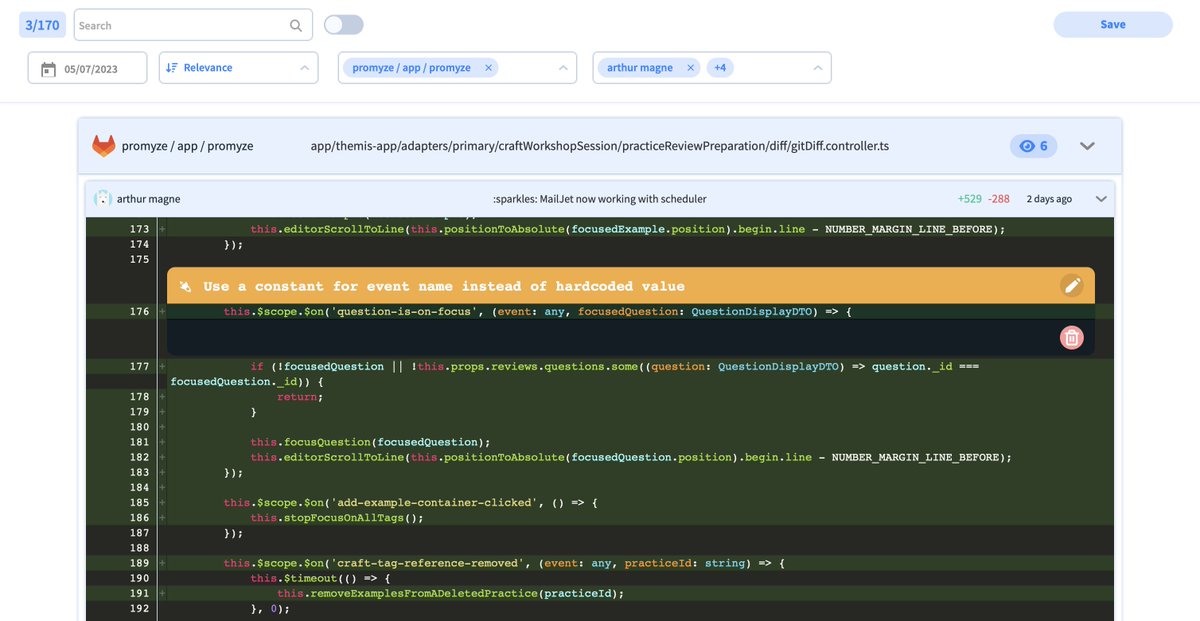Edit the practice comment with pencil icon
The image size is (1200, 621).
[x=1072, y=286]
